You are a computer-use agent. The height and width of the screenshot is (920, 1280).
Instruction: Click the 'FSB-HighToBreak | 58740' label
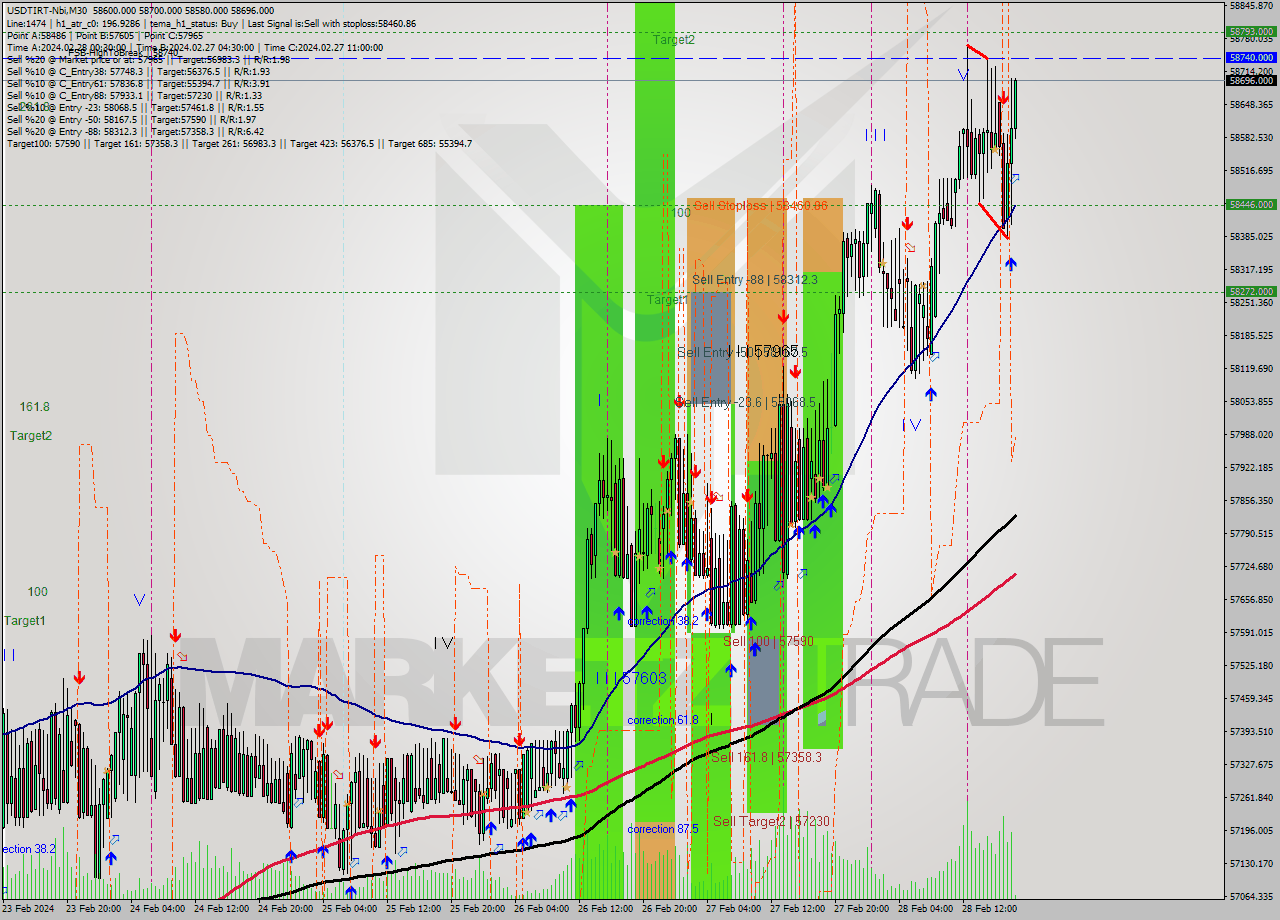pyautogui.click(x=123, y=52)
